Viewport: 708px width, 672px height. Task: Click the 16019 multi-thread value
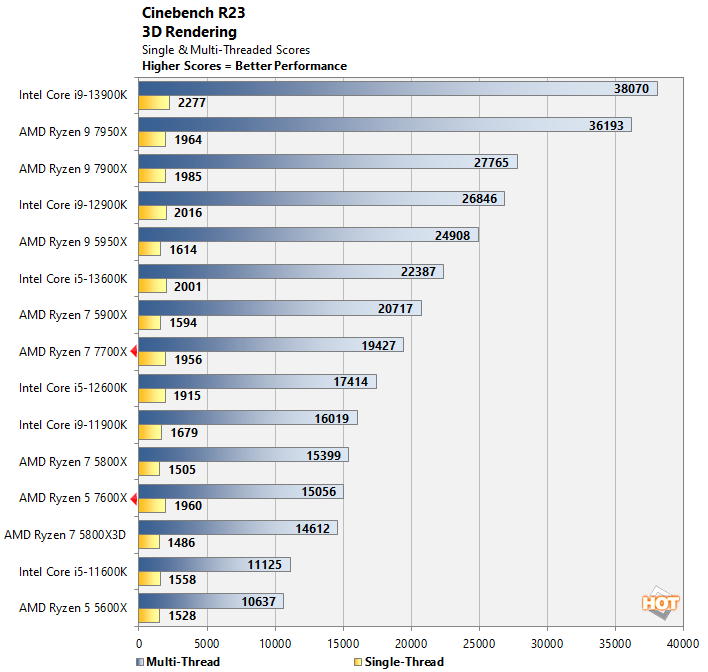point(332,419)
